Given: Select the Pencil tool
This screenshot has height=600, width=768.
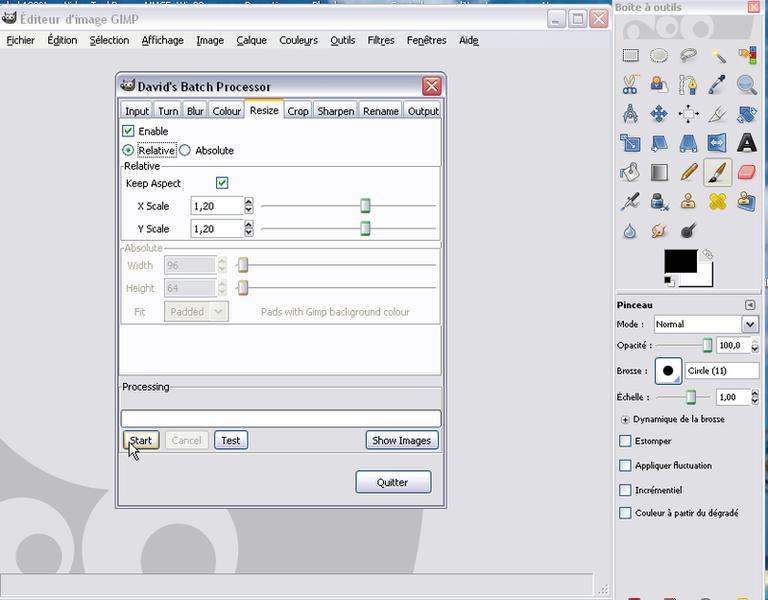Looking at the screenshot, I should tap(688, 172).
